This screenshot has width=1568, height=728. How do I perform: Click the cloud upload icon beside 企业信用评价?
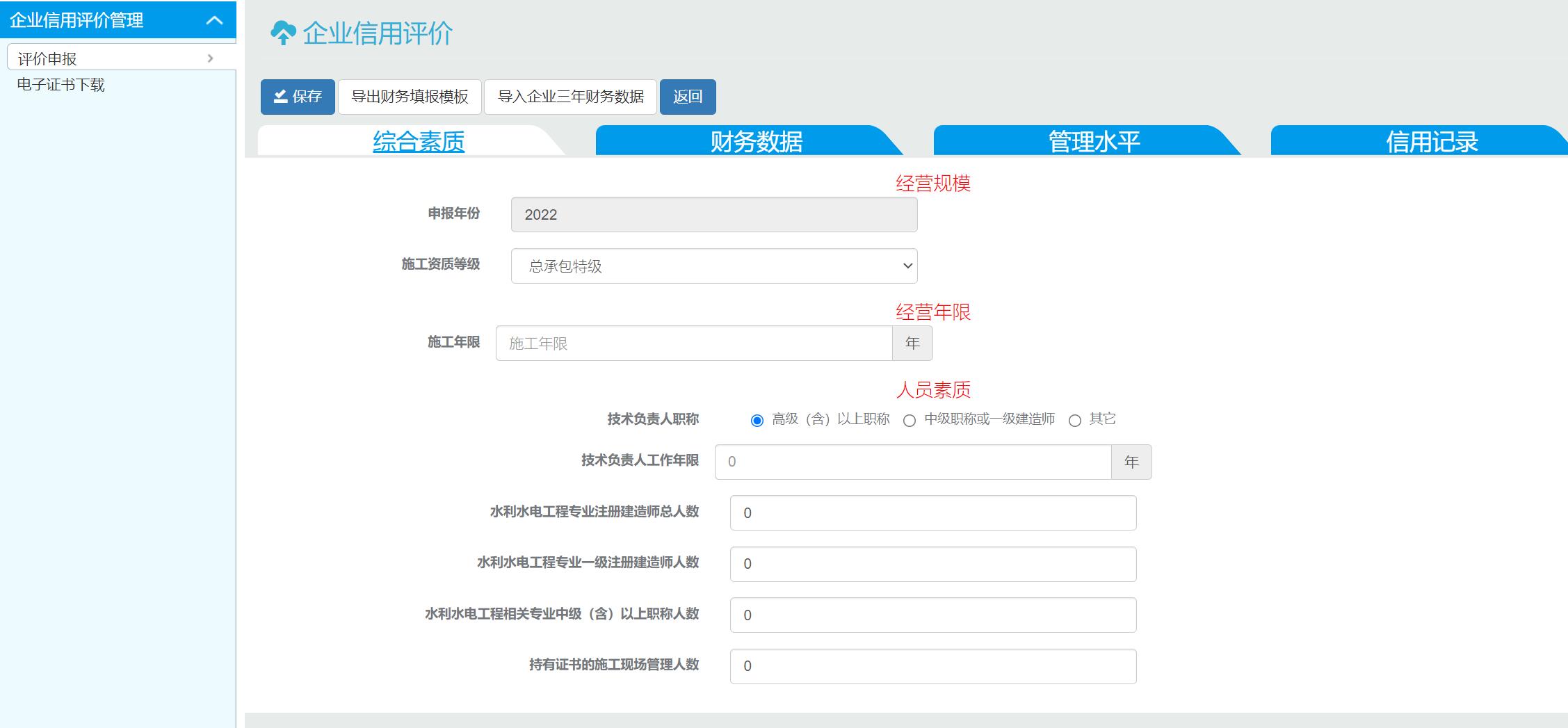283,33
